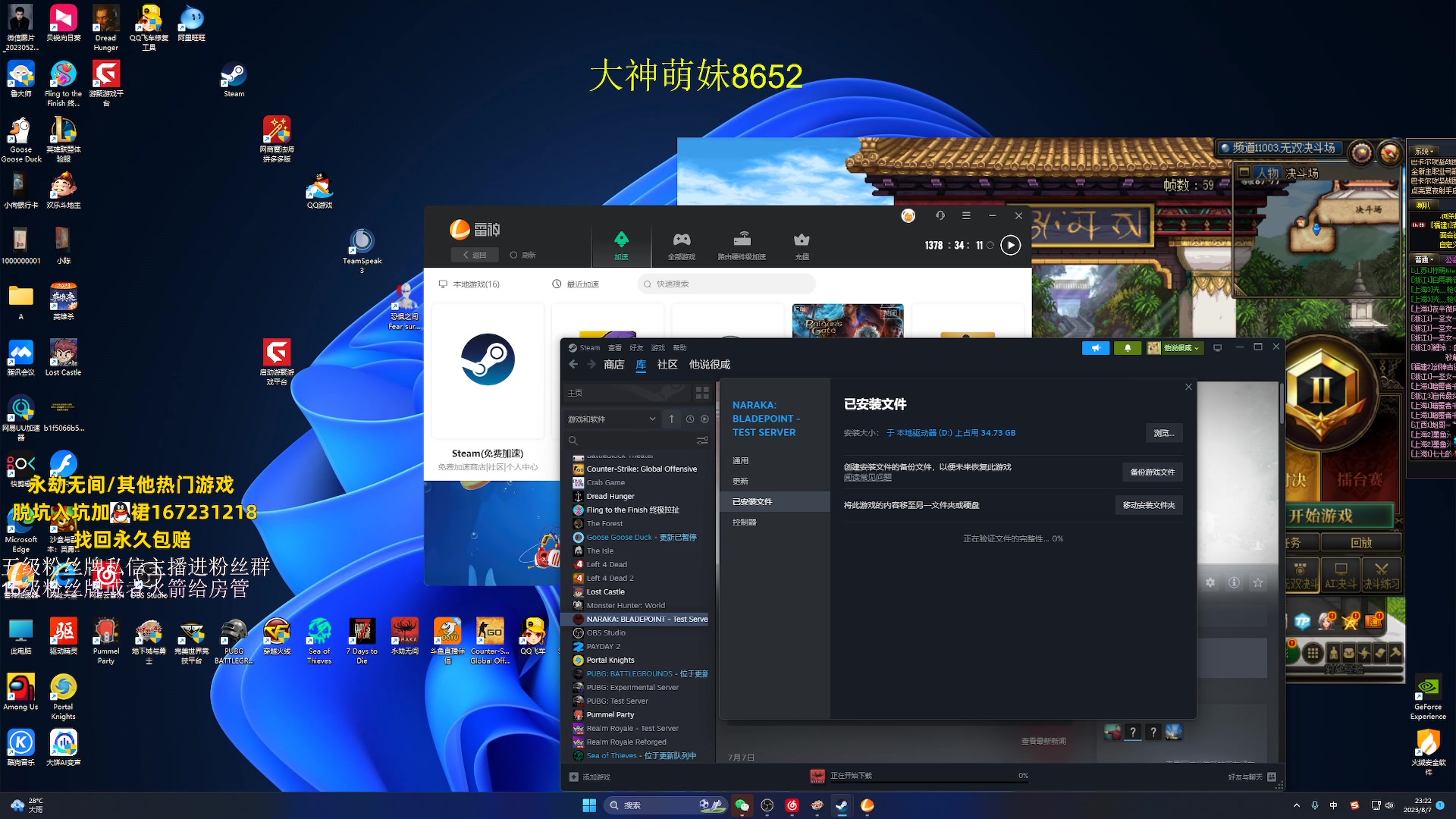Open the Steam library filter icon
This screenshot has width=1456, height=819.
click(x=702, y=440)
